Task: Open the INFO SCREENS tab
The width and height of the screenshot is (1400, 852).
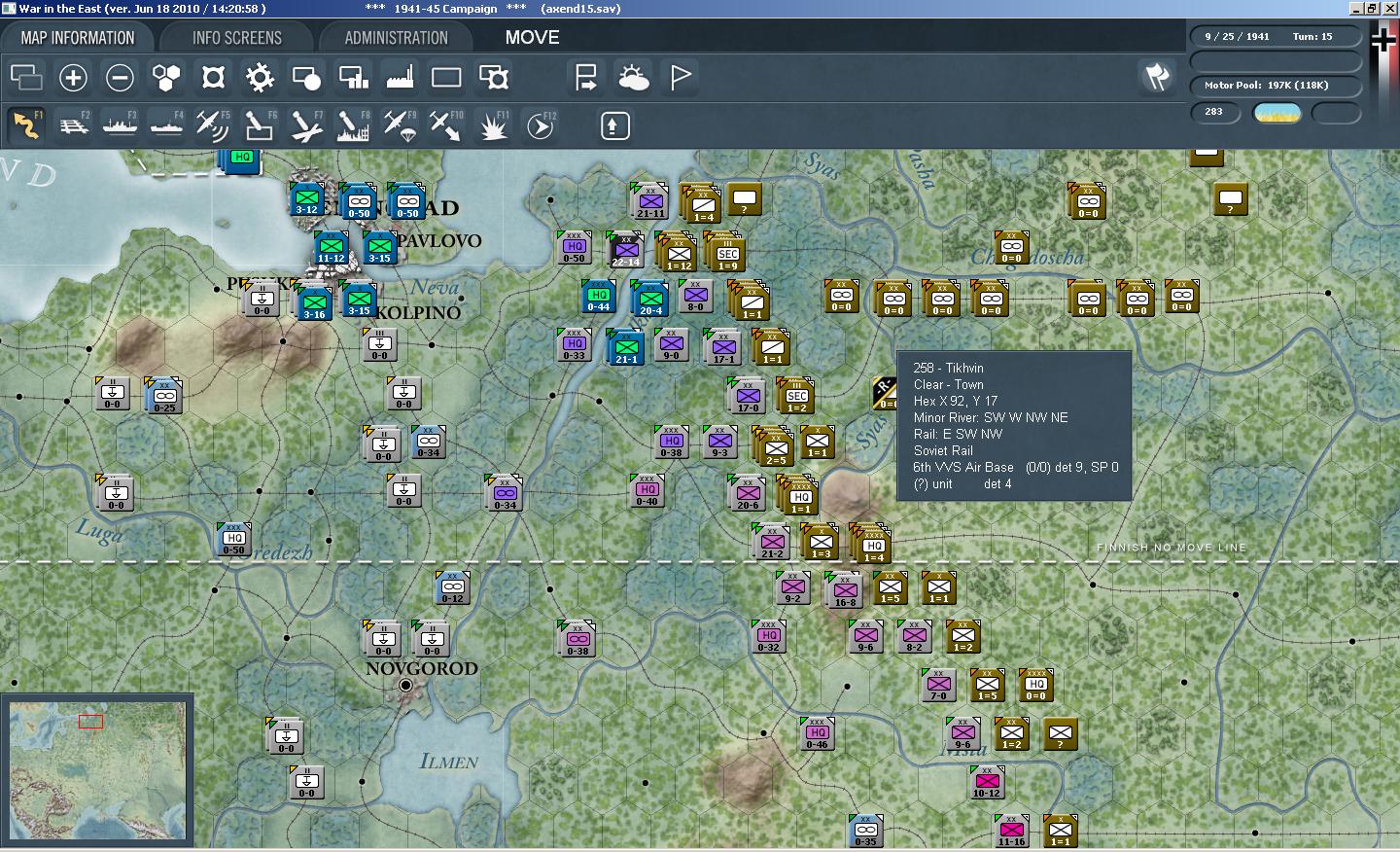Action: pyautogui.click(x=237, y=38)
